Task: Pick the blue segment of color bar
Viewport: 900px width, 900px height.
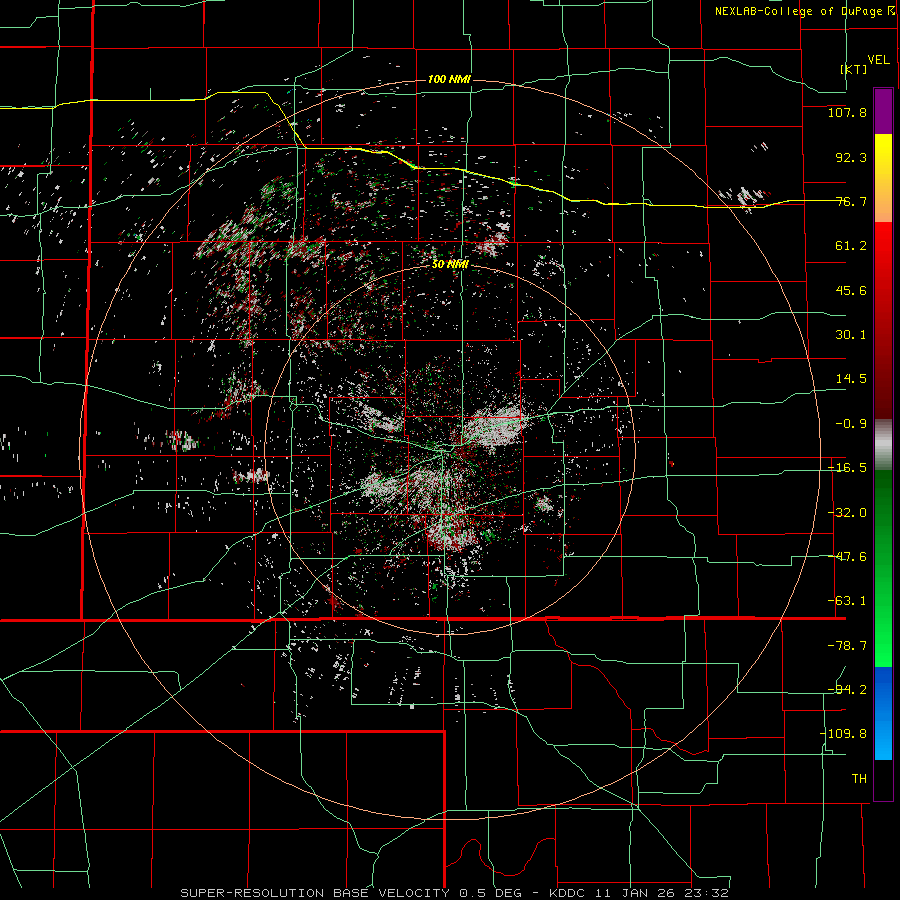Action: click(x=883, y=713)
